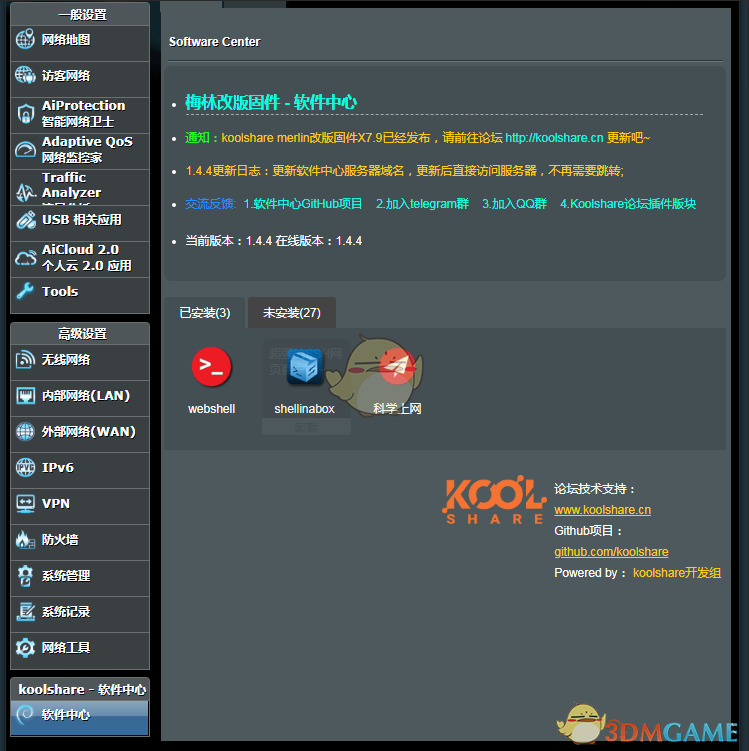Image resolution: width=749 pixels, height=751 pixels.
Task: Click the 1.4.4更新日志 changelog line
Action: [x=404, y=171]
